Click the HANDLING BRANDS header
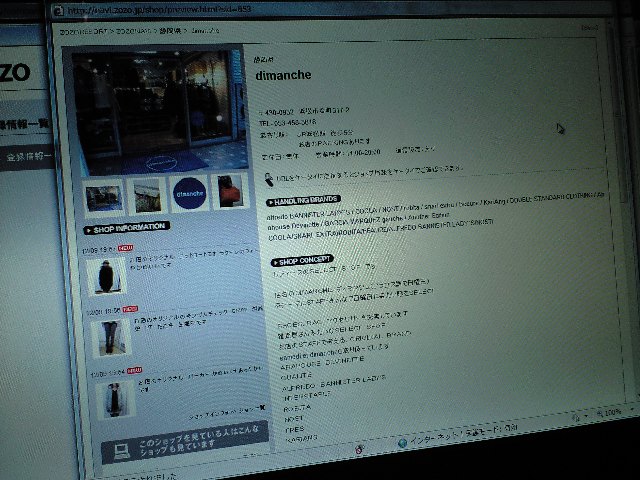The width and height of the screenshot is (640, 480). (303, 200)
